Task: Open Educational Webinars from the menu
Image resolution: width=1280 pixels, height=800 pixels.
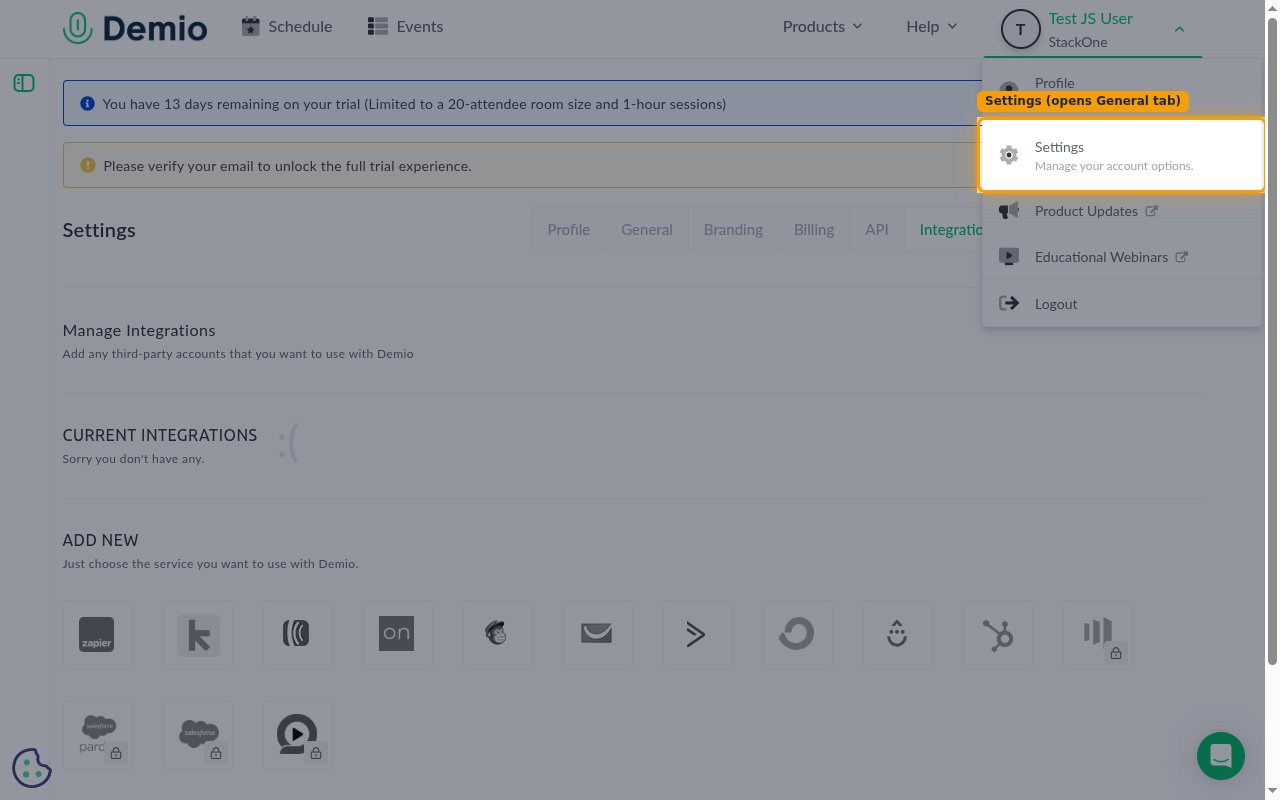Action: click(x=1122, y=257)
